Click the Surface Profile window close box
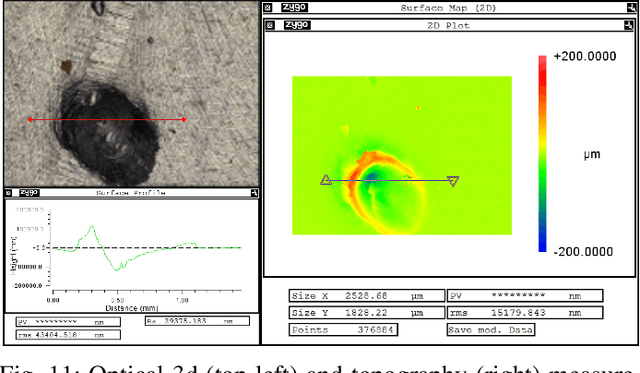Screen dimensions: 640x373 (x=8, y=193)
